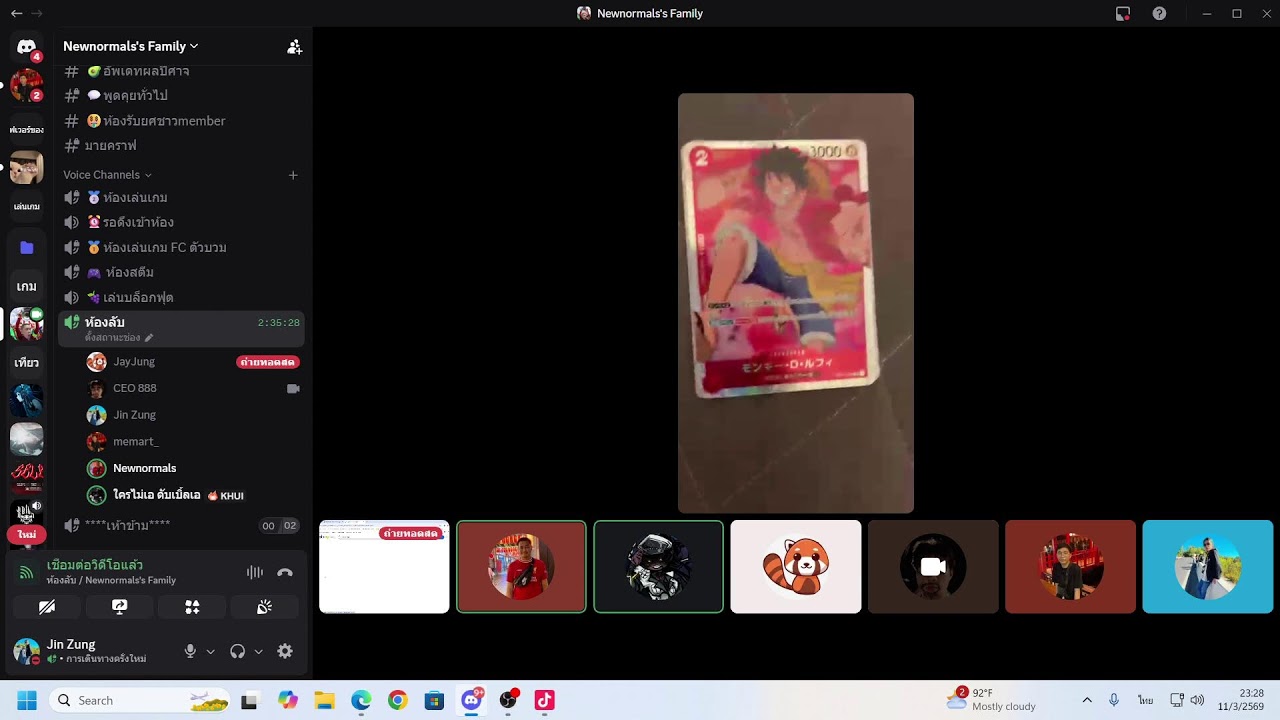Open TikTok app from taskbar
1280x720 pixels.
[x=544, y=700]
